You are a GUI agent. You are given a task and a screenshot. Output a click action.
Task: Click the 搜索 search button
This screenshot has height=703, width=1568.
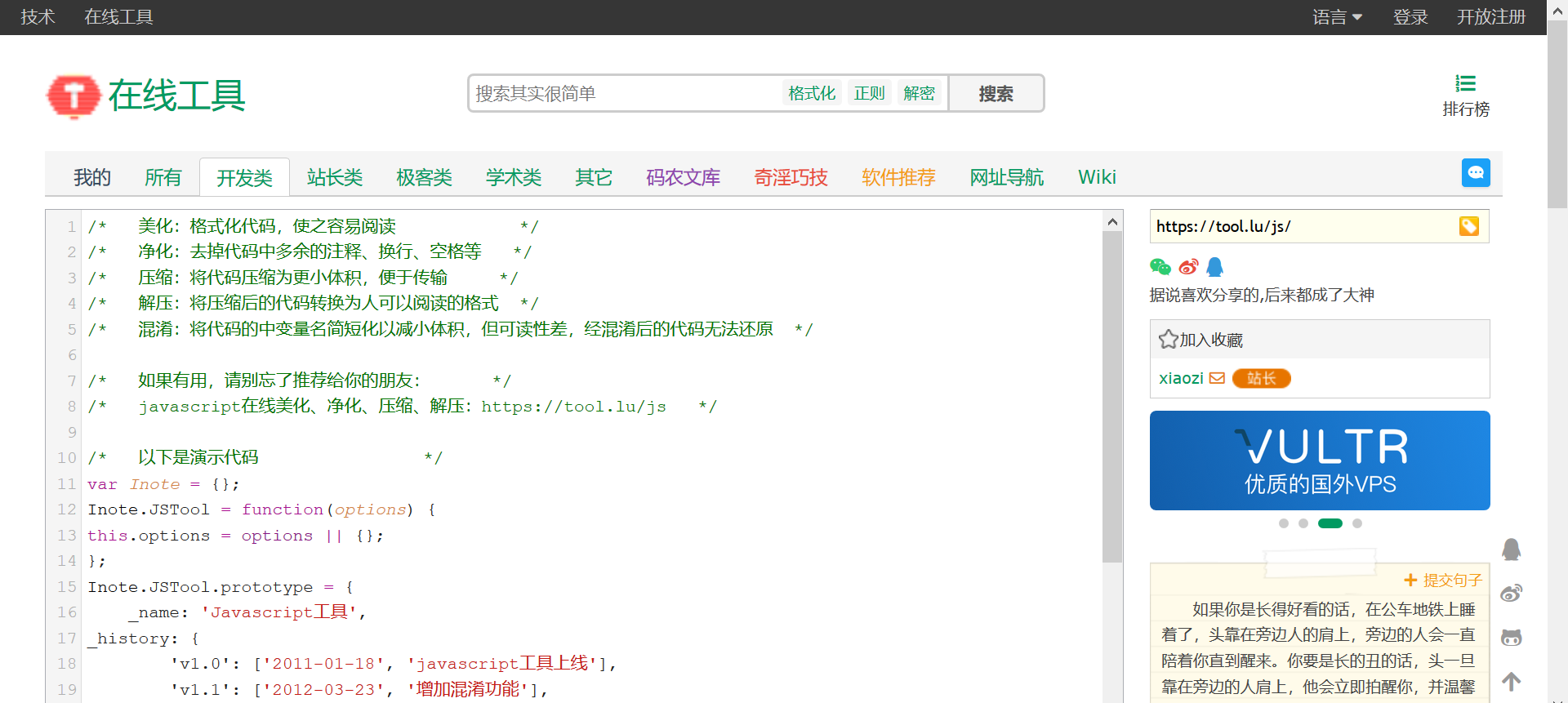click(x=996, y=94)
